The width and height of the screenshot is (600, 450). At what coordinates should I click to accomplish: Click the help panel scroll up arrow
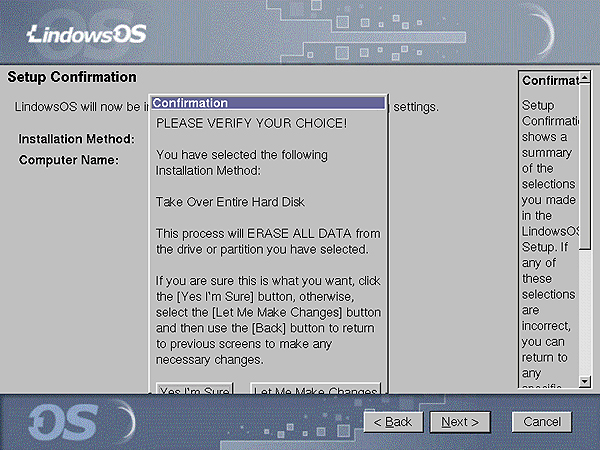pyautogui.click(x=585, y=78)
